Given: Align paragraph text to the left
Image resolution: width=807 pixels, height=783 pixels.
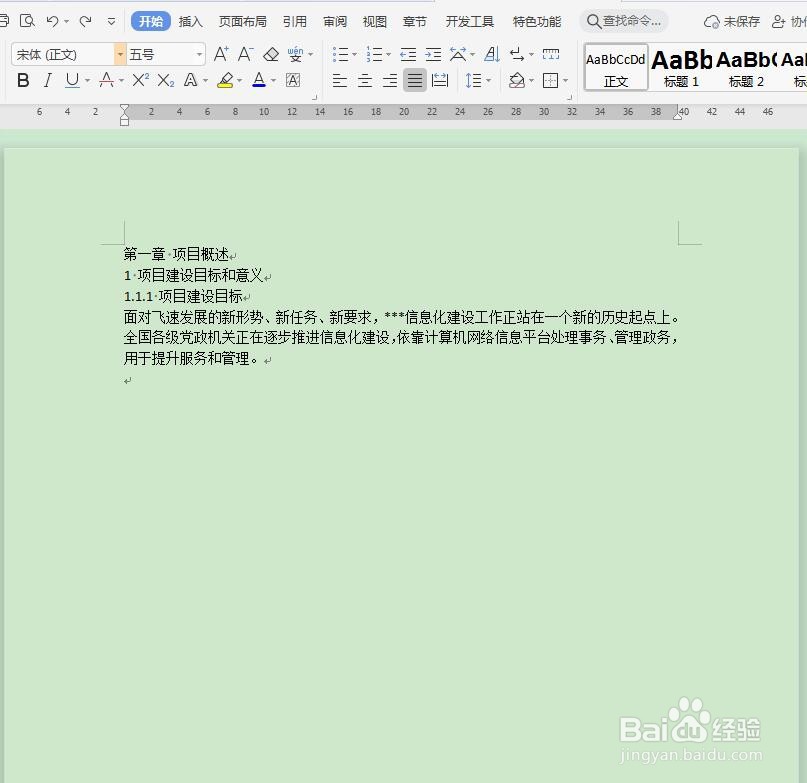Looking at the screenshot, I should 339,80.
